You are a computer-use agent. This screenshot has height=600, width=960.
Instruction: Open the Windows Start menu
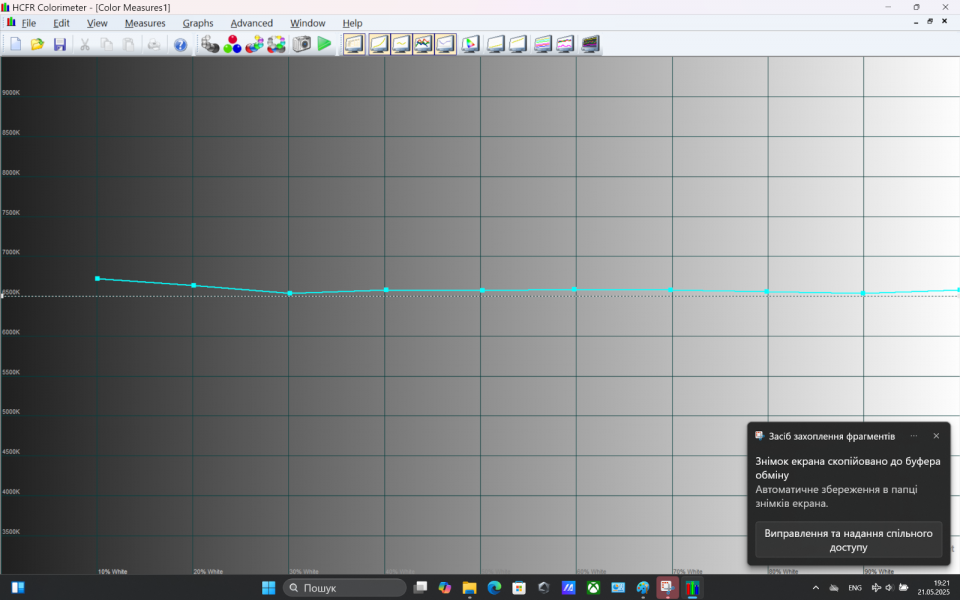coord(268,588)
